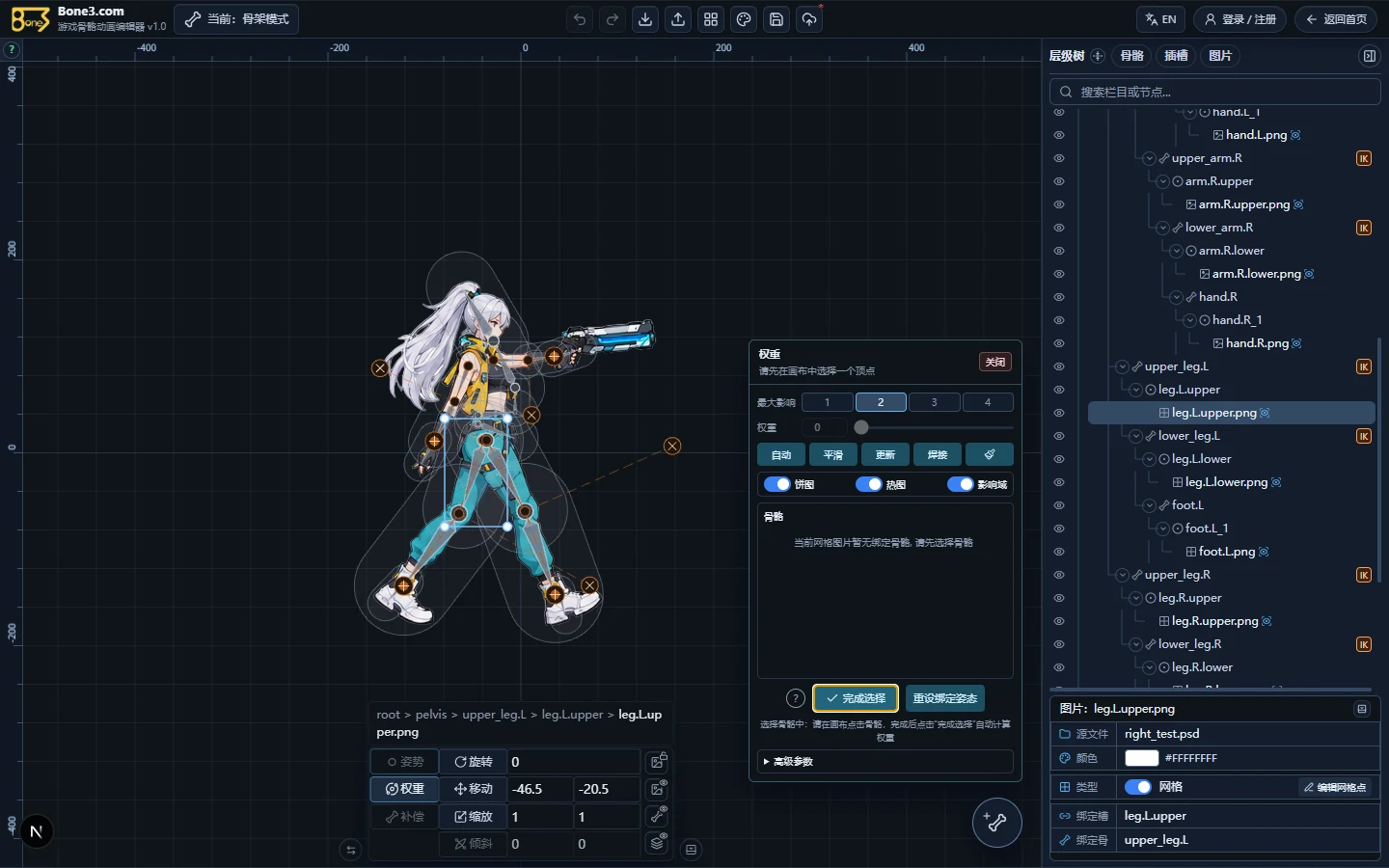The width and height of the screenshot is (1389, 868).
Task: Click the question-mark help icon in weight panel
Action: pos(795,698)
